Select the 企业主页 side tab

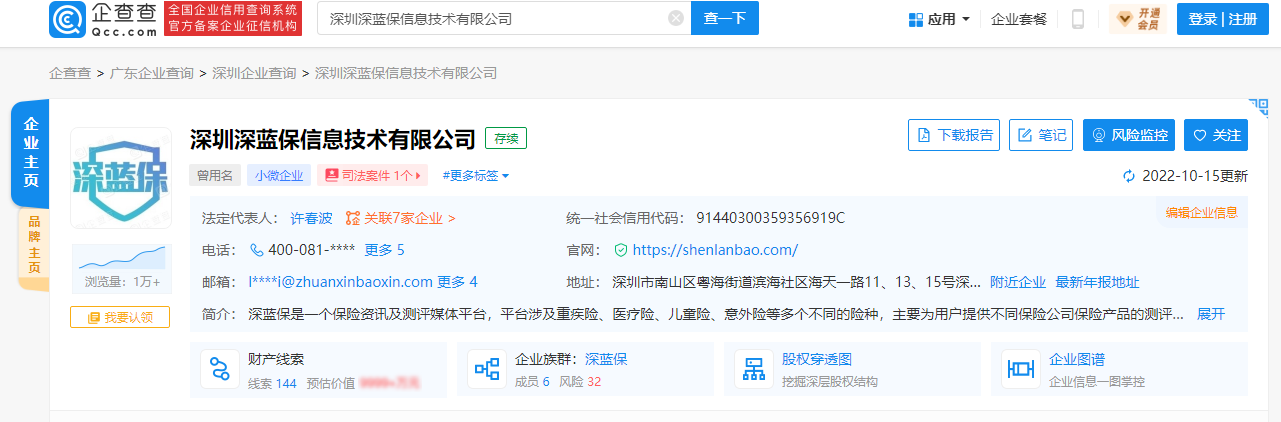pyautogui.click(x=31, y=152)
